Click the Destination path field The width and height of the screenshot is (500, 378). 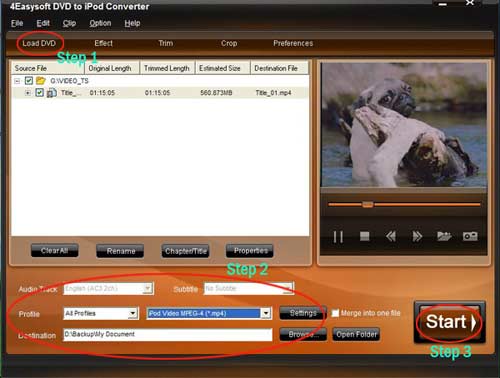168,334
